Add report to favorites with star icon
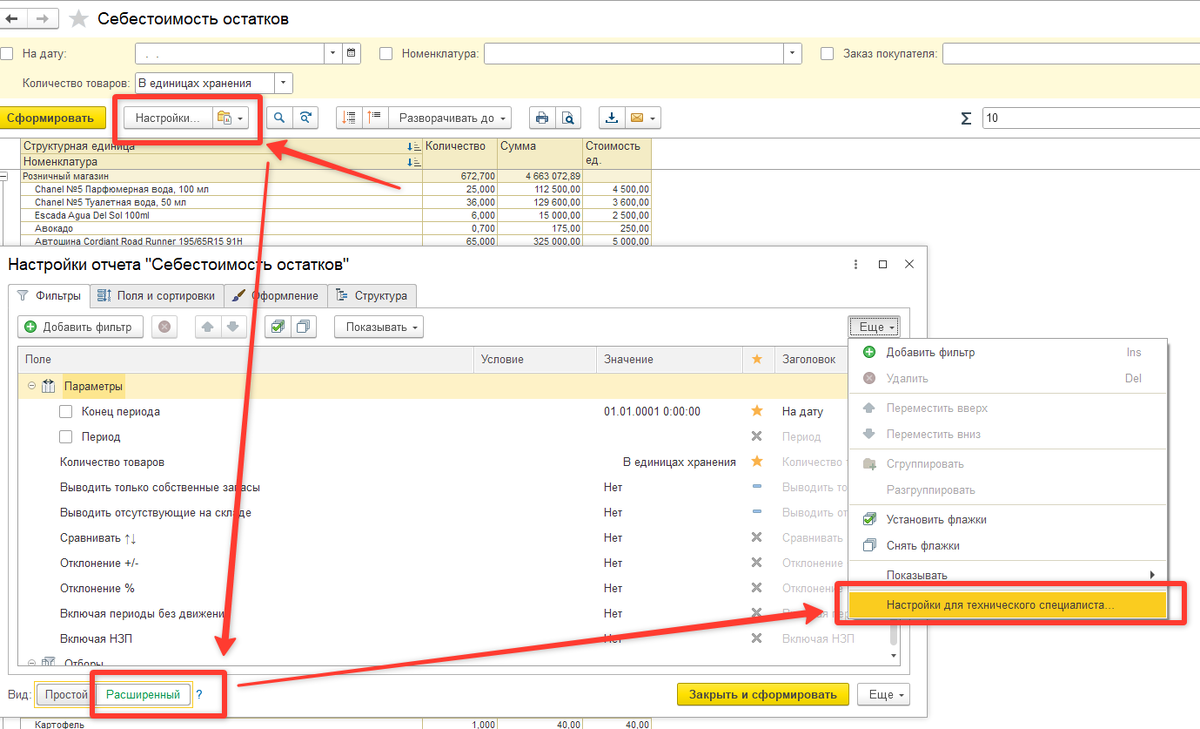 (x=79, y=19)
